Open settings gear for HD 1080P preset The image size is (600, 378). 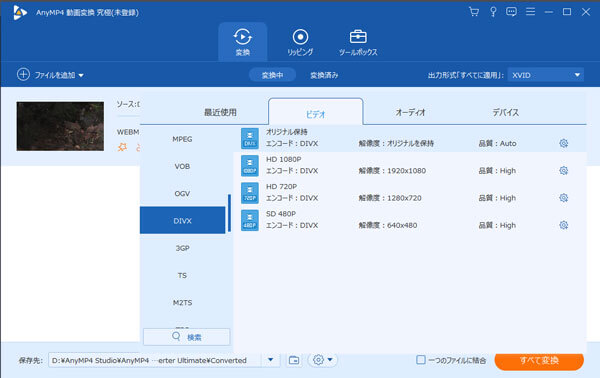[563, 170]
